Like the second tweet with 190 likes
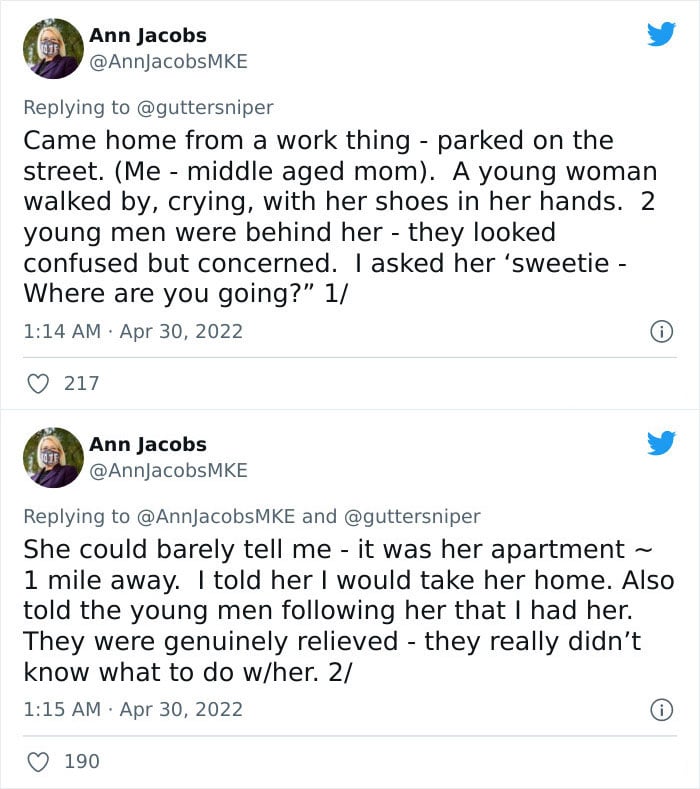Viewport: 700px width, 789px height. coord(38,762)
